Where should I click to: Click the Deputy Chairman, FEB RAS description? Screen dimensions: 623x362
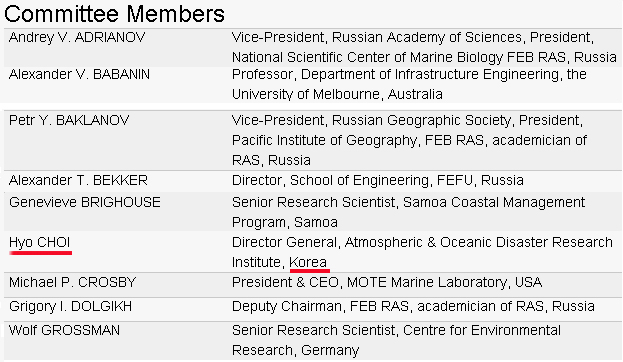coord(320,306)
